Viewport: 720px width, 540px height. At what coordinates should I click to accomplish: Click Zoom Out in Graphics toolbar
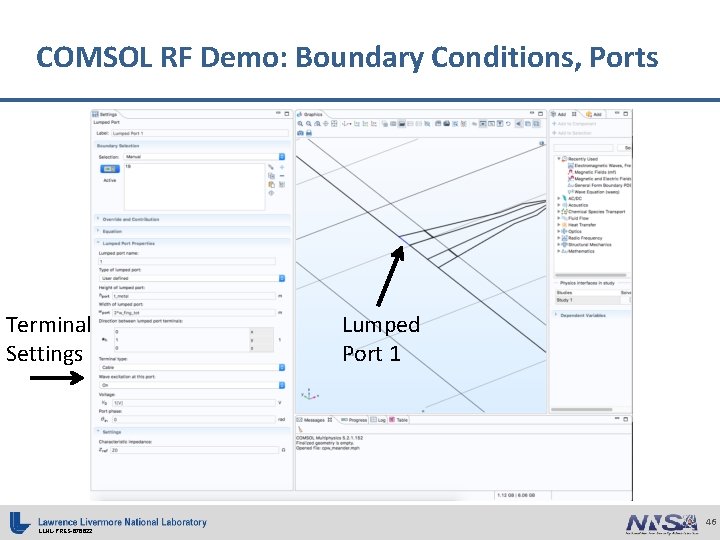tap(309, 124)
